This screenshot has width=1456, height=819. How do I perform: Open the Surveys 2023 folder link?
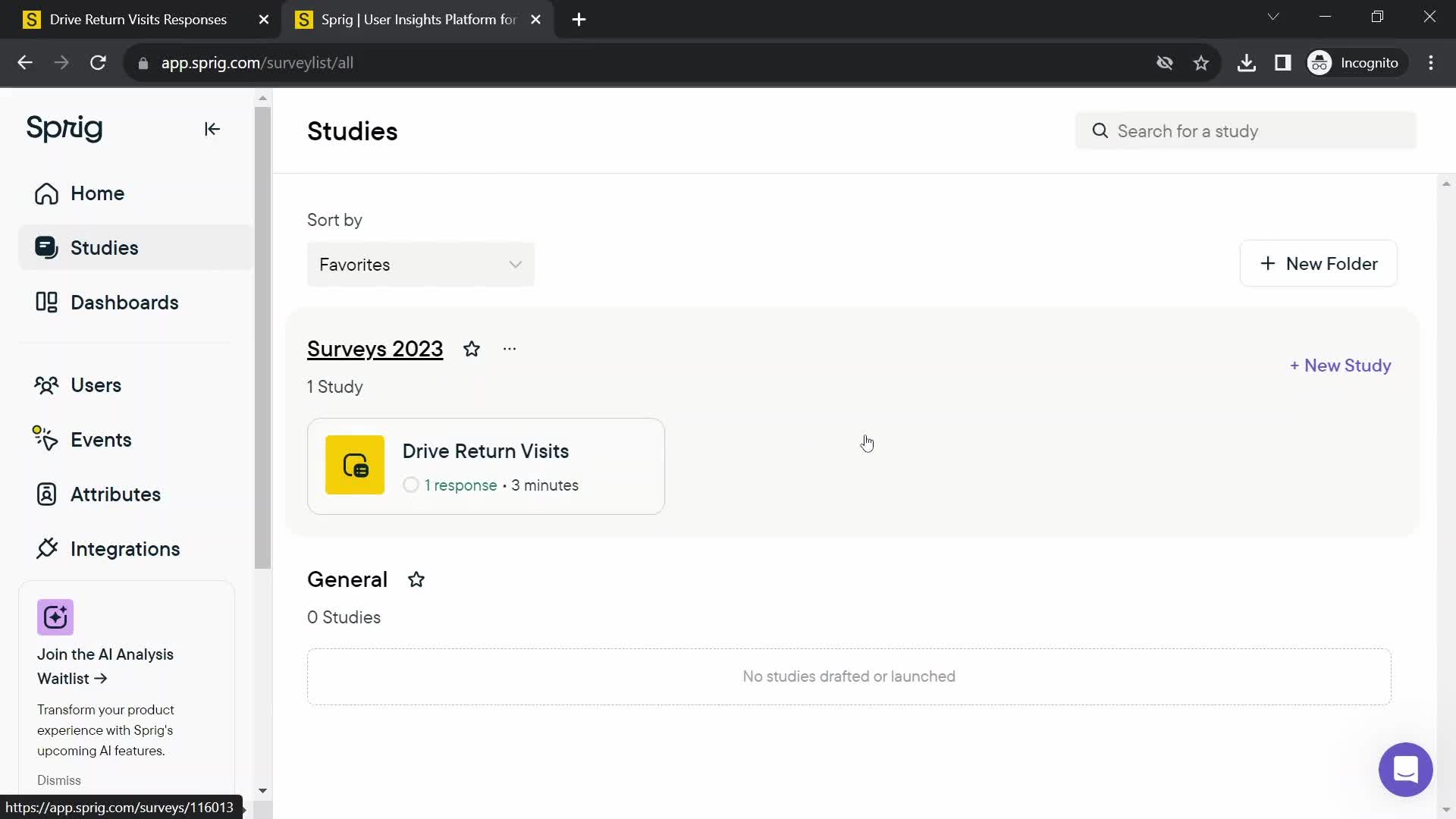tap(375, 348)
